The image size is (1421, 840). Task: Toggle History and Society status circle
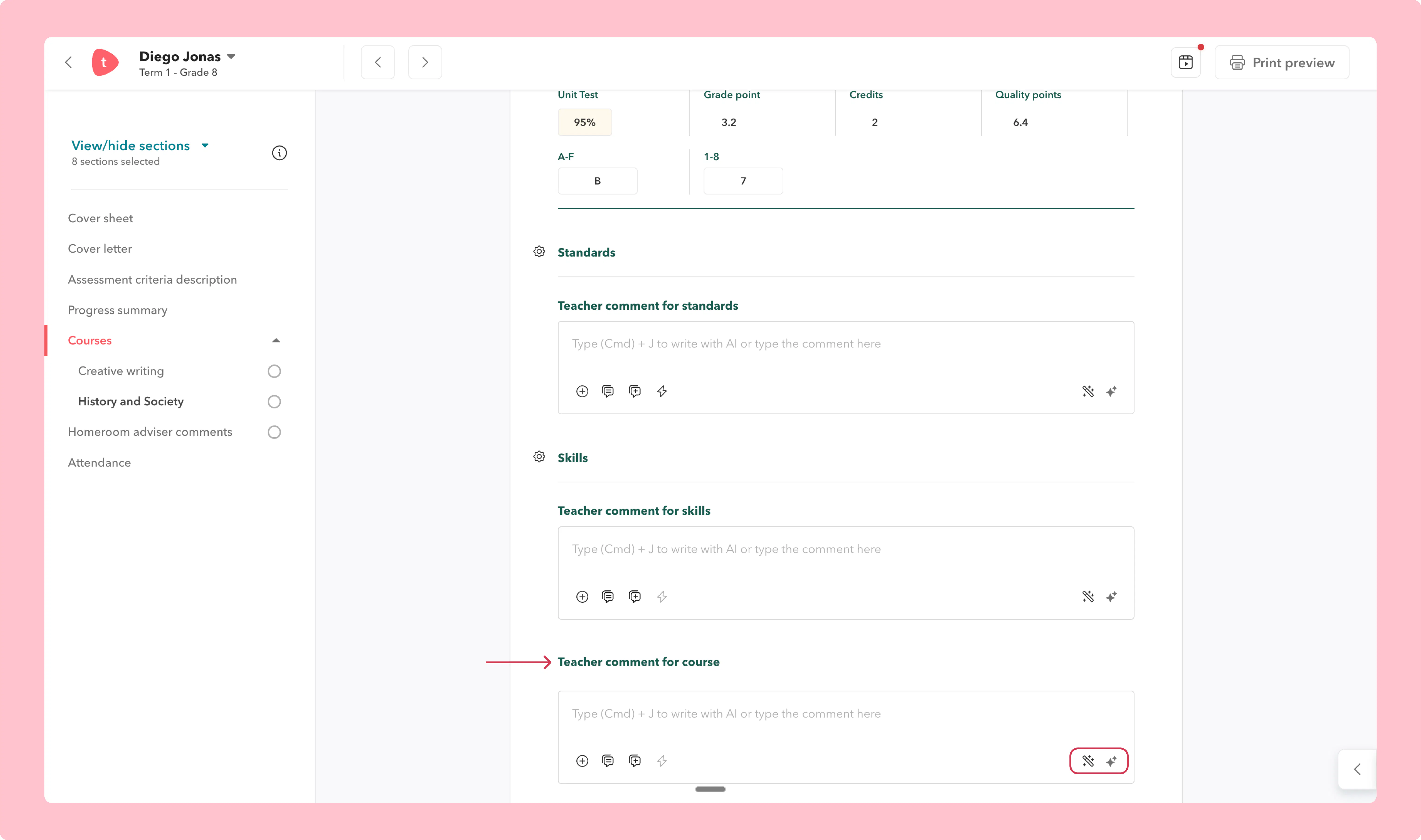pyautogui.click(x=275, y=402)
